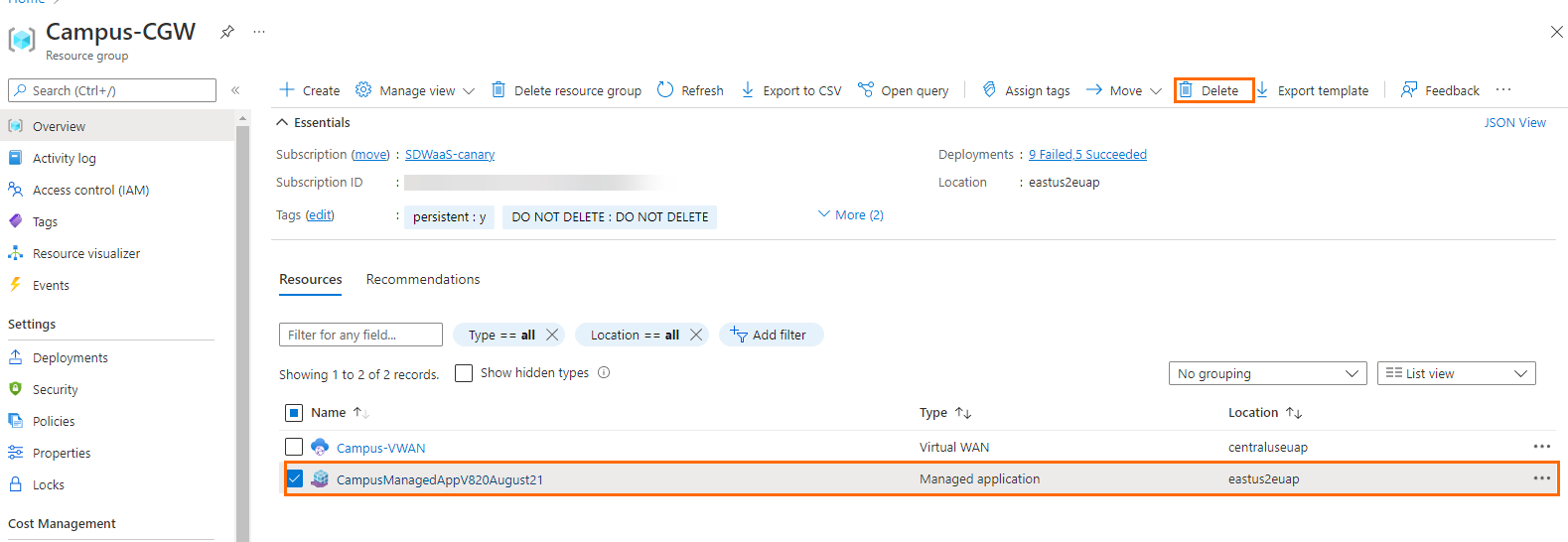Open the Access control (IAM) page
Screen dimensions: 1568x542
click(x=90, y=190)
